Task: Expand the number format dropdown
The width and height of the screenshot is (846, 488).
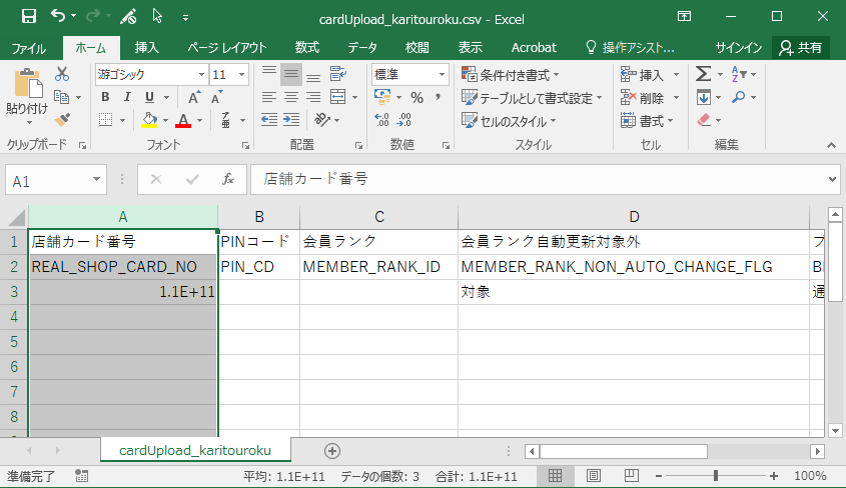Action: 442,74
